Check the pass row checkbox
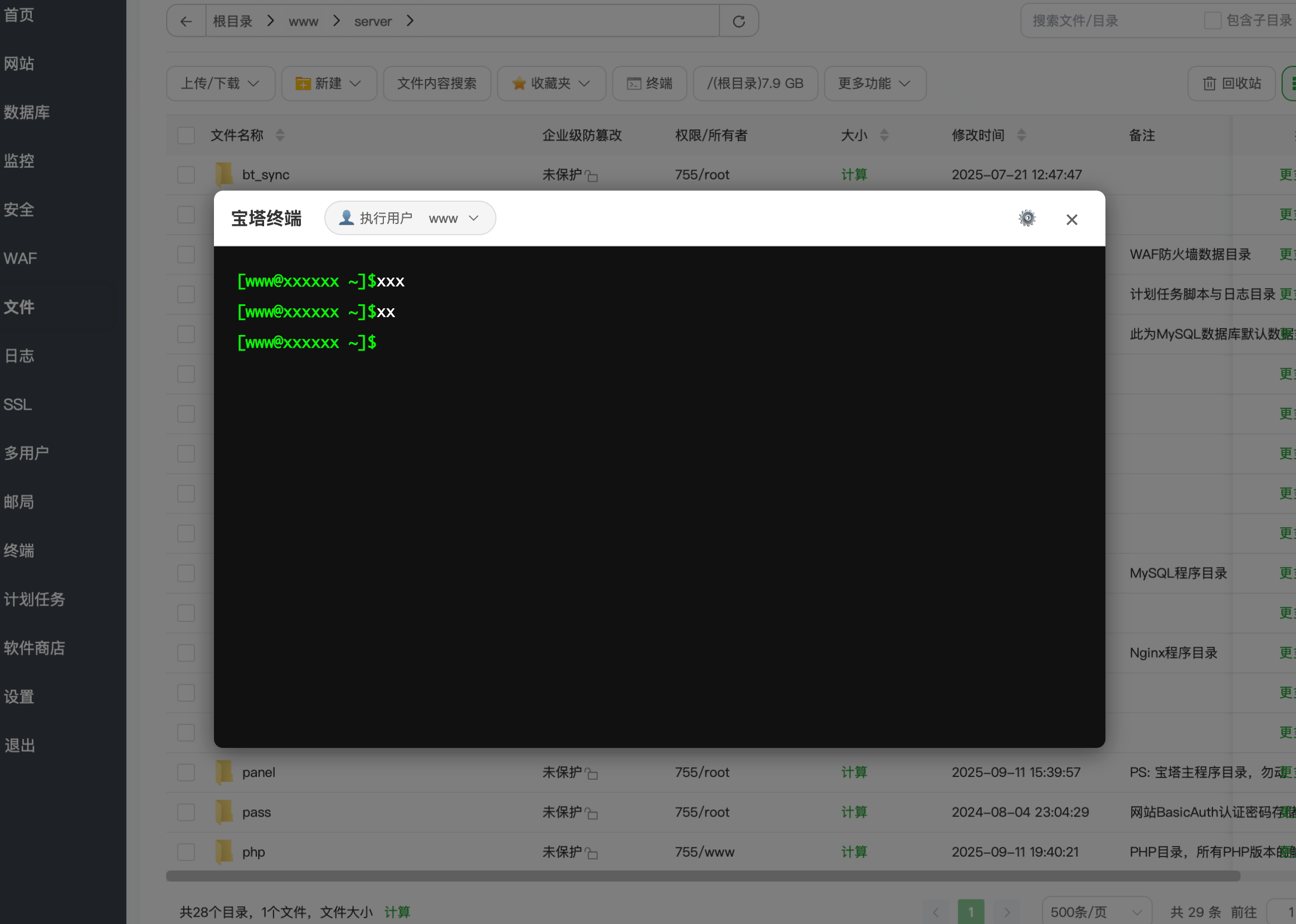Image resolution: width=1296 pixels, height=924 pixels. [x=186, y=813]
